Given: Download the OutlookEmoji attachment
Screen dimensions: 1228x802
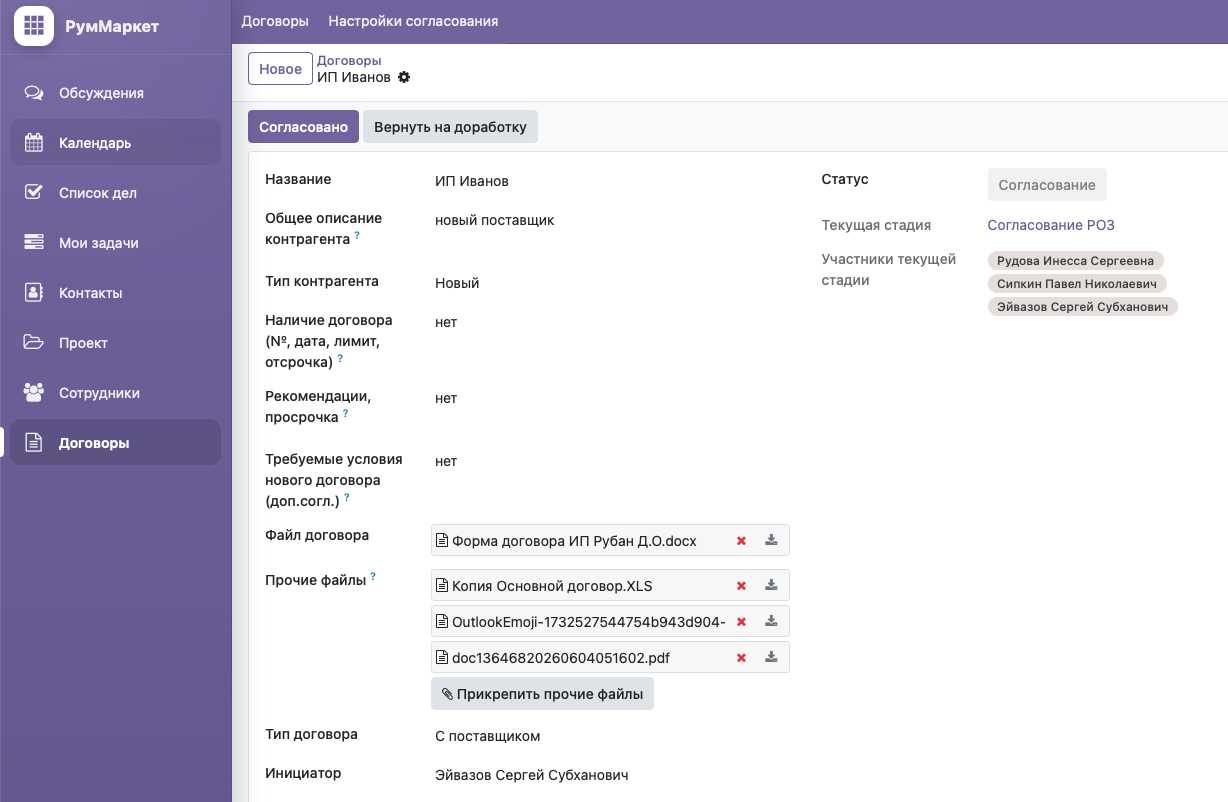Looking at the screenshot, I should (771, 621).
